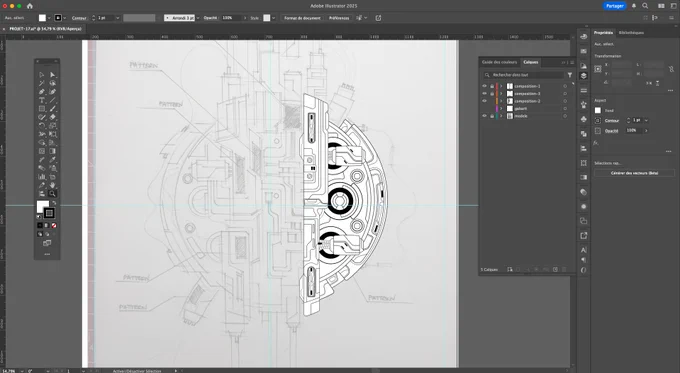The width and height of the screenshot is (680, 373).
Task: Switch to the Bibliothèques tab
Action: 631,33
